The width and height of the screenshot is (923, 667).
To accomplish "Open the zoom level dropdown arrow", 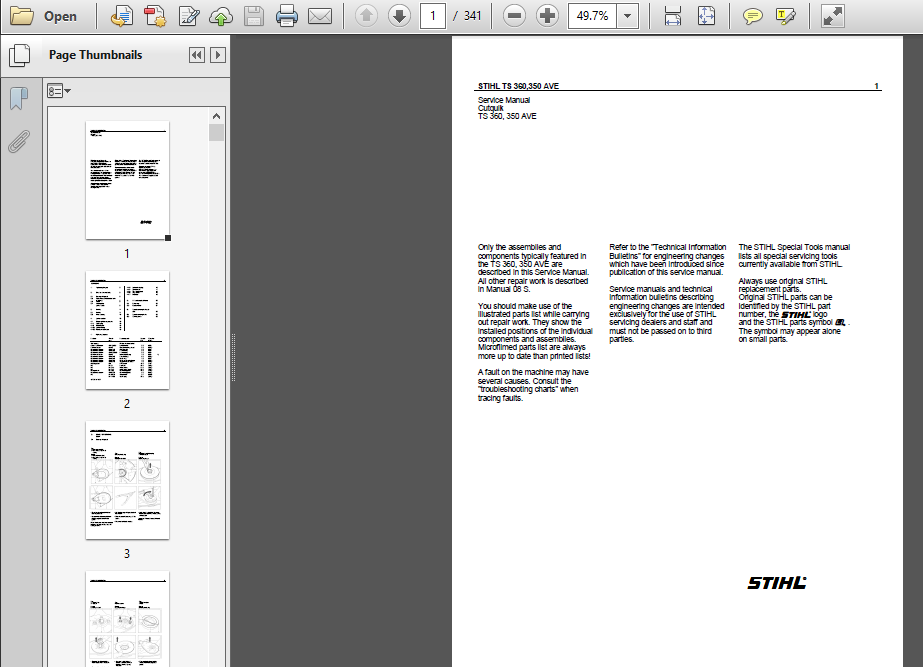I will pos(627,16).
